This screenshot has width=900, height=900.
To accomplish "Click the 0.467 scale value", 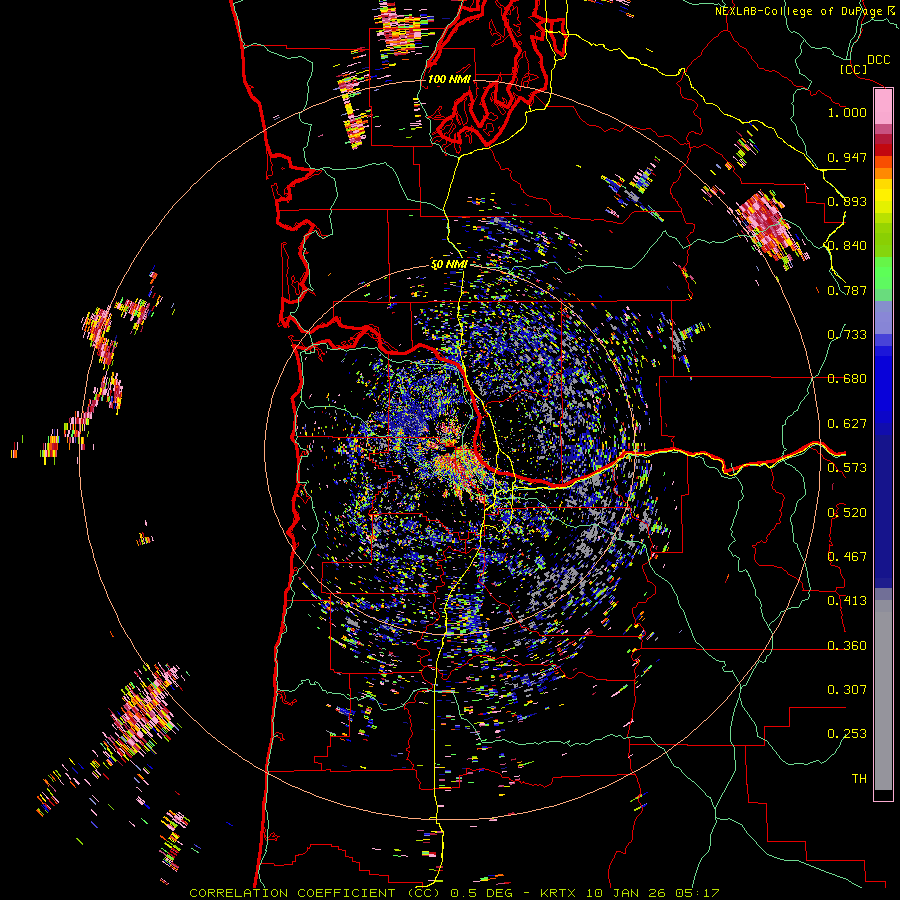I will (x=847, y=557).
